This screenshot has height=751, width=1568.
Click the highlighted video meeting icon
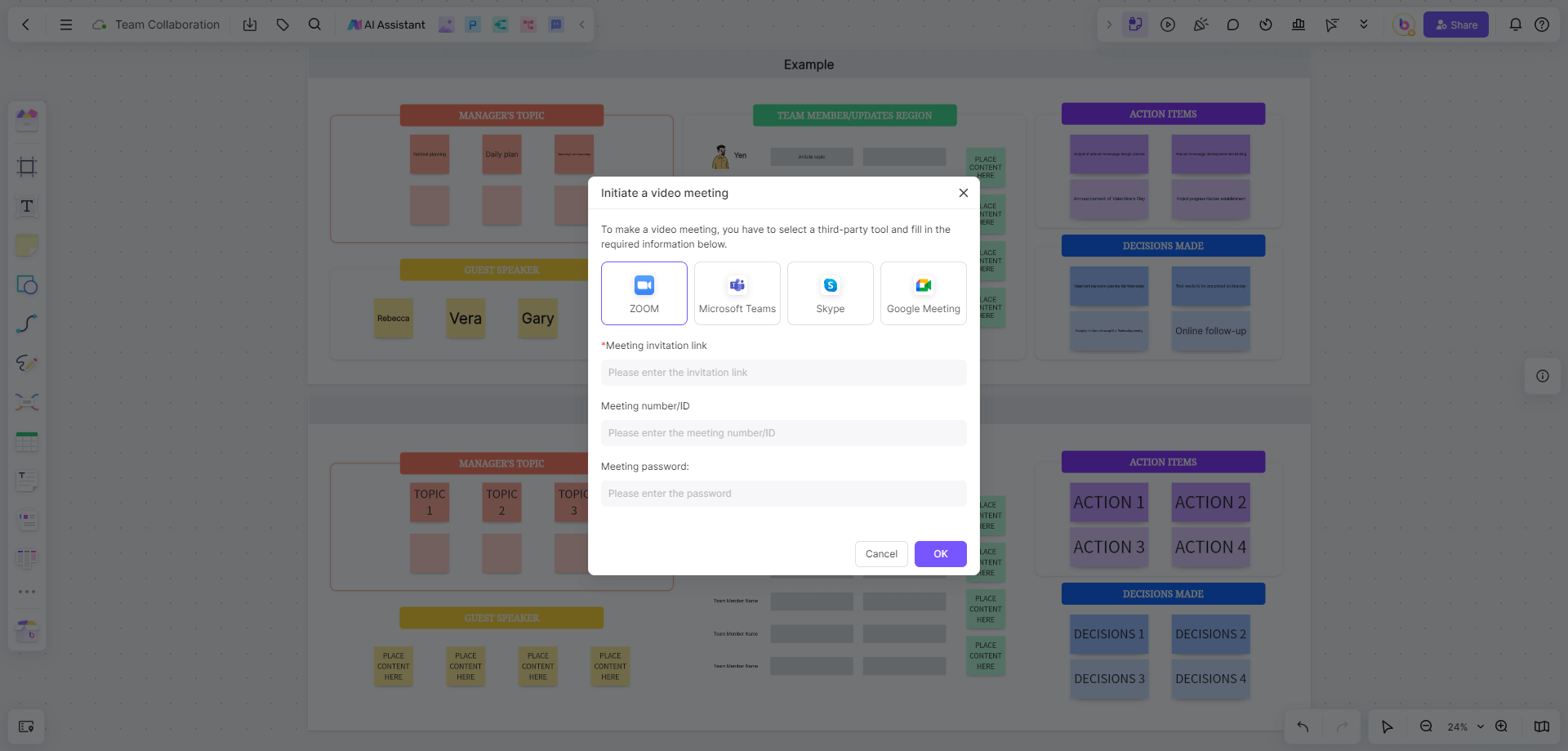click(1135, 25)
